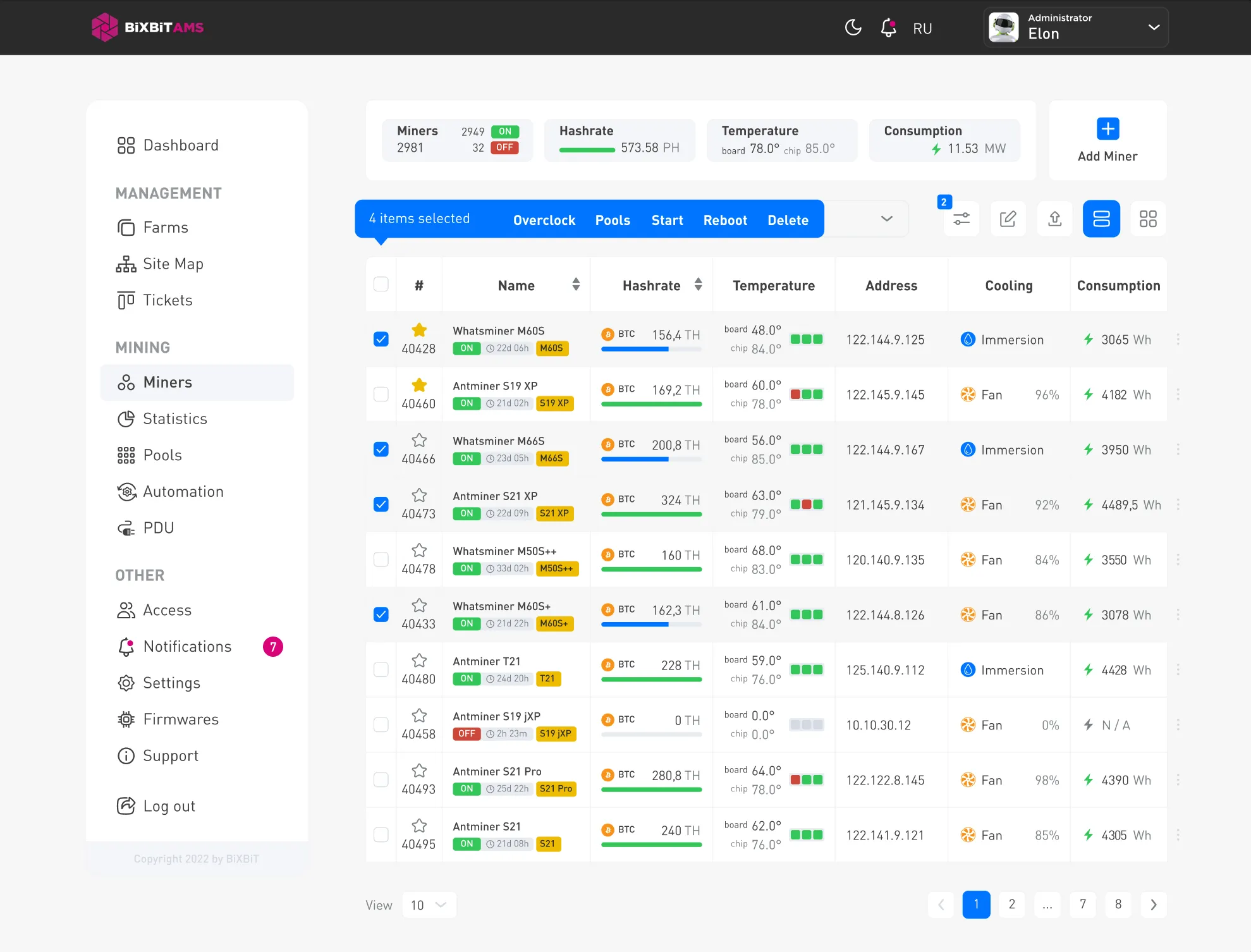Open row menu for miner 40495
1251x952 pixels.
(x=1178, y=835)
